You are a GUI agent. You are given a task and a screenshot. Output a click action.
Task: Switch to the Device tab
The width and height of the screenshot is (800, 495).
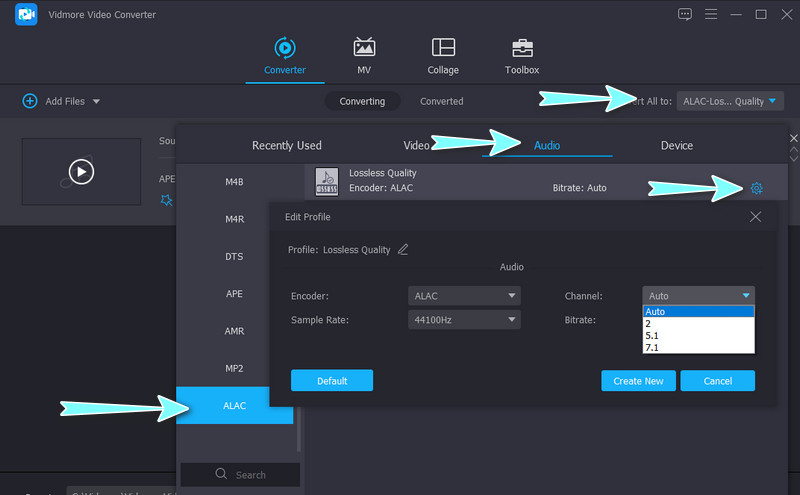(677, 146)
